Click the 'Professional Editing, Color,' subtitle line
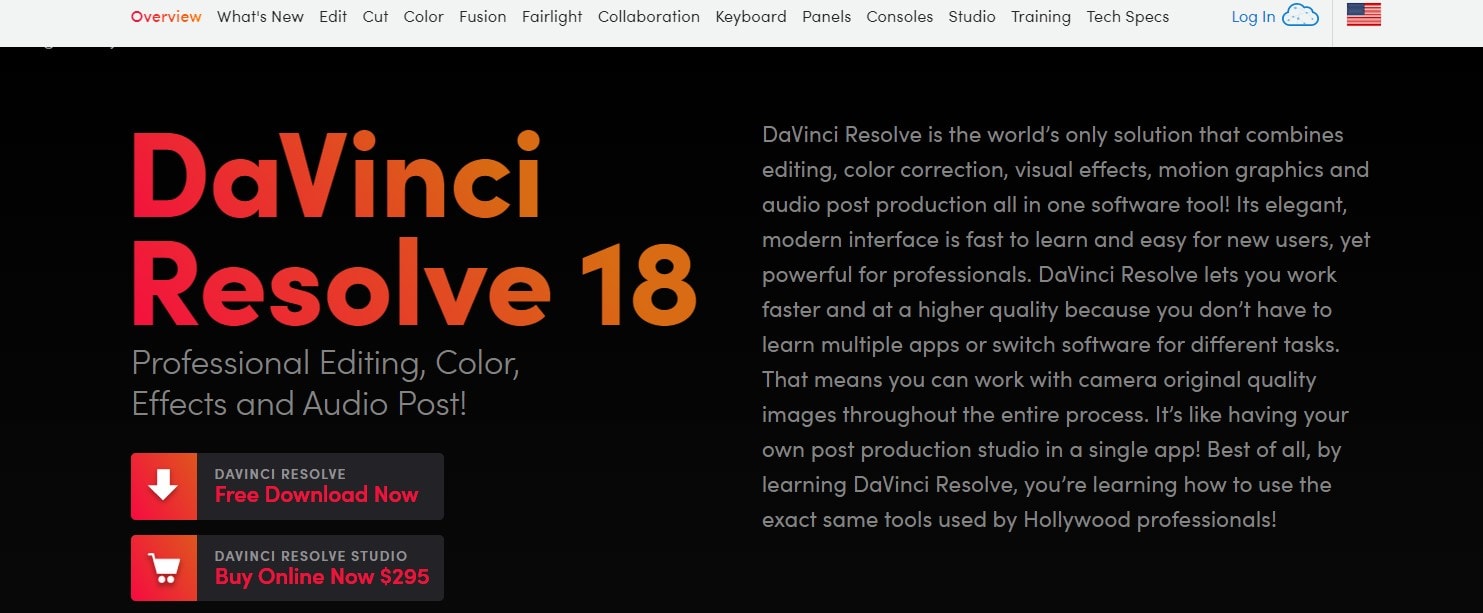Viewport: 1483px width, 613px height. pyautogui.click(x=326, y=362)
